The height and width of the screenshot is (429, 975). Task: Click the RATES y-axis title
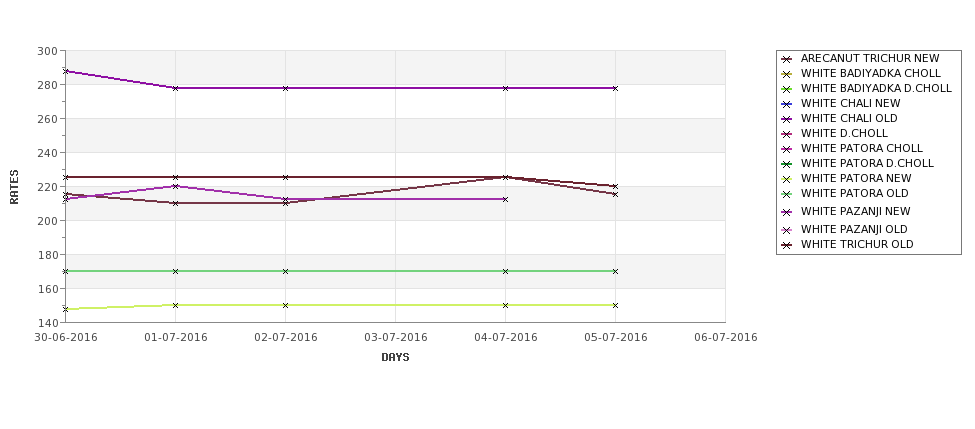14,187
